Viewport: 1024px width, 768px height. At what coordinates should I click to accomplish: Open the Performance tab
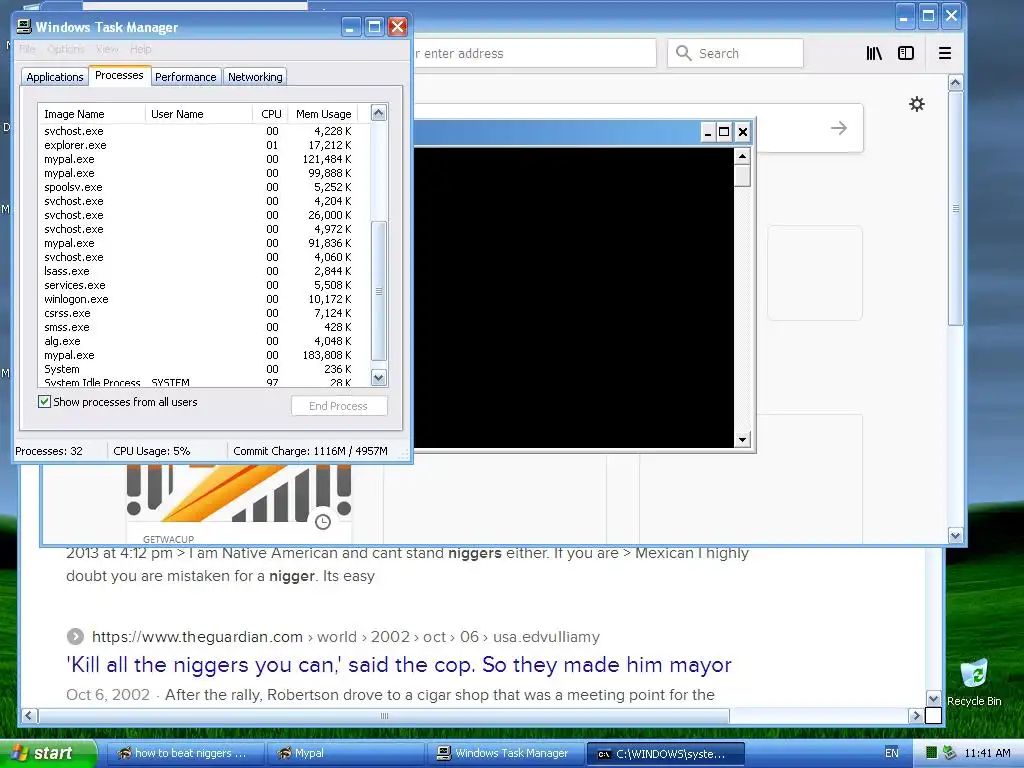(185, 77)
